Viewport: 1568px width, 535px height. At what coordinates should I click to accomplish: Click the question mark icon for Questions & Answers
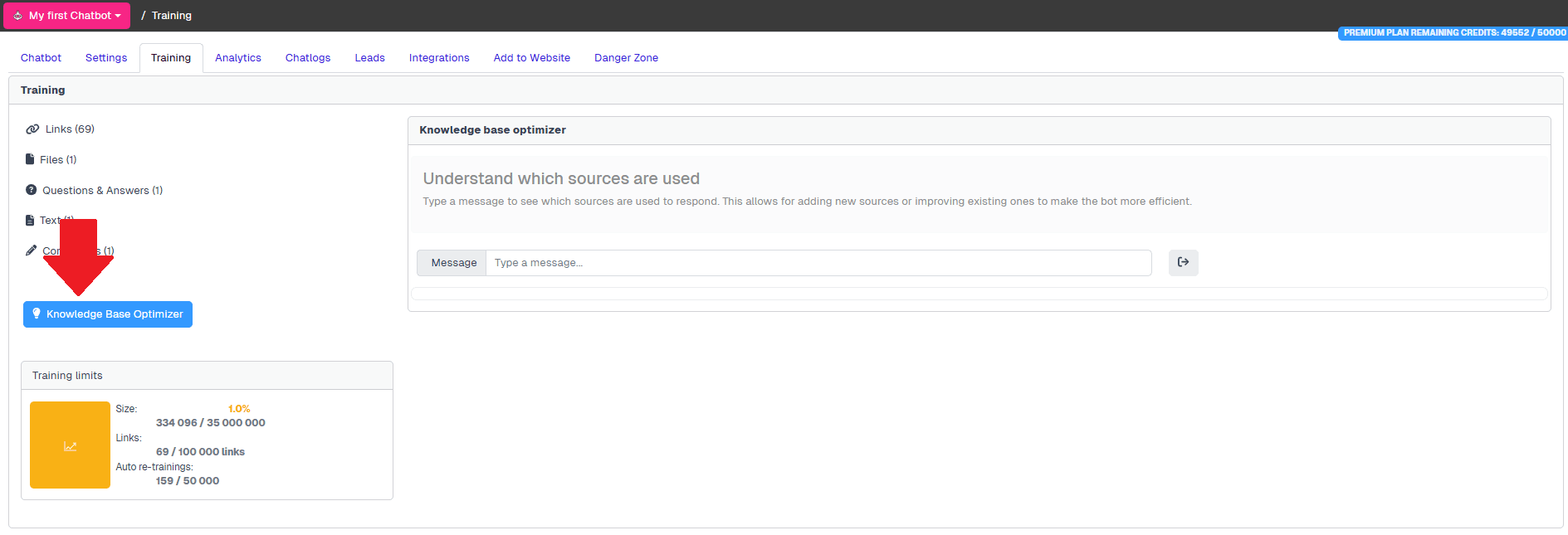click(32, 190)
